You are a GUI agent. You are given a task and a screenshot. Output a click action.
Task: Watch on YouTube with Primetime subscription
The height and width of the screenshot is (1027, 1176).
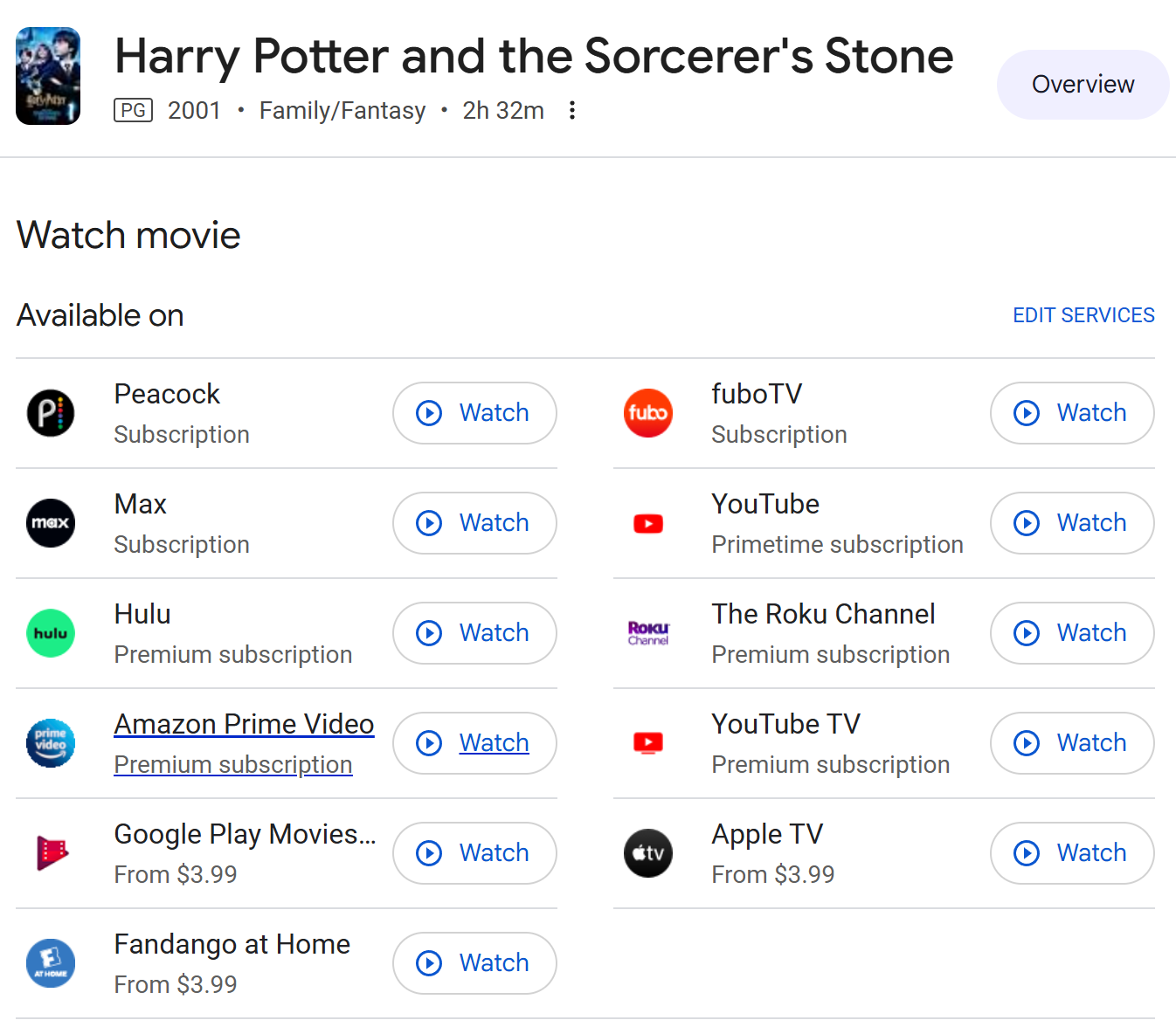click(x=1072, y=523)
